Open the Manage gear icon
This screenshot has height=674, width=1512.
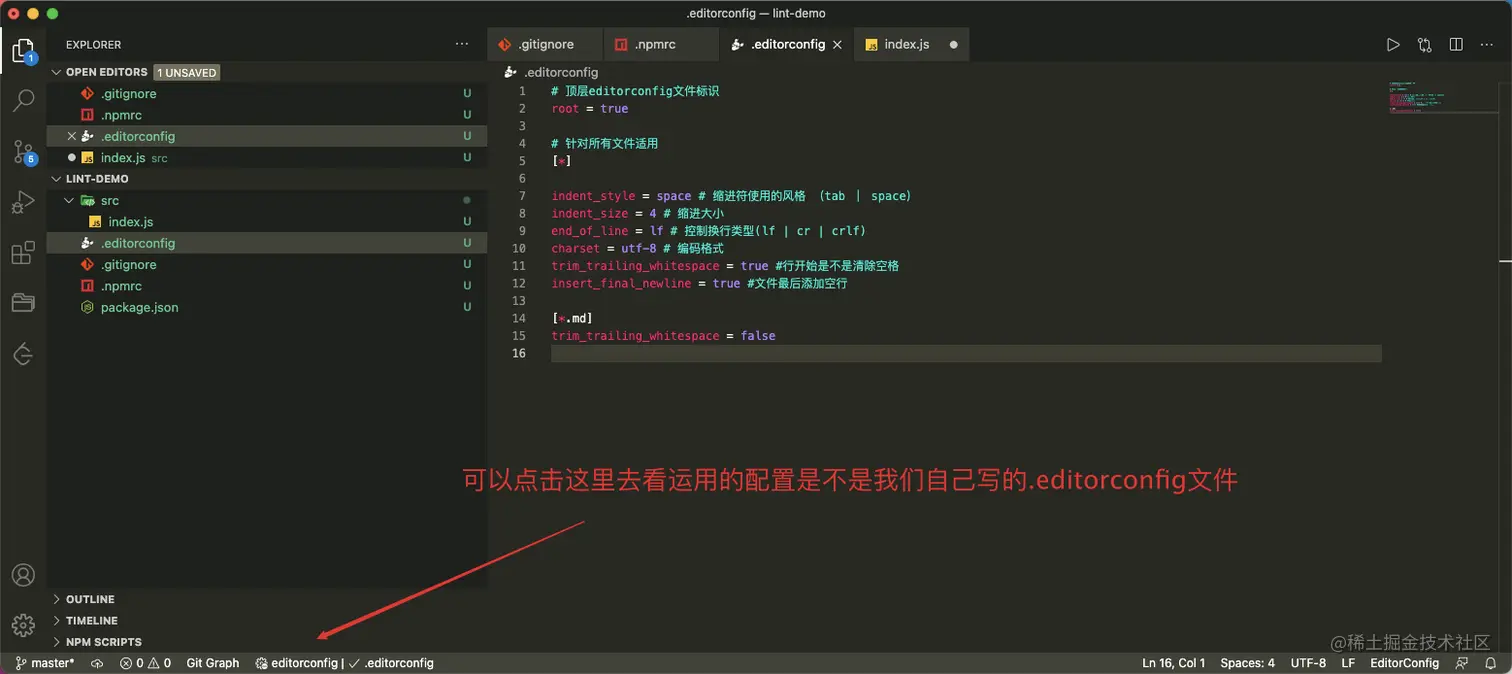pos(23,626)
